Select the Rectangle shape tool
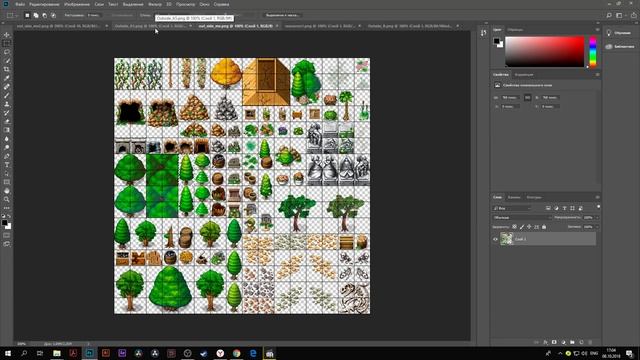Image resolution: width=640 pixels, height=360 pixels. 7,182
